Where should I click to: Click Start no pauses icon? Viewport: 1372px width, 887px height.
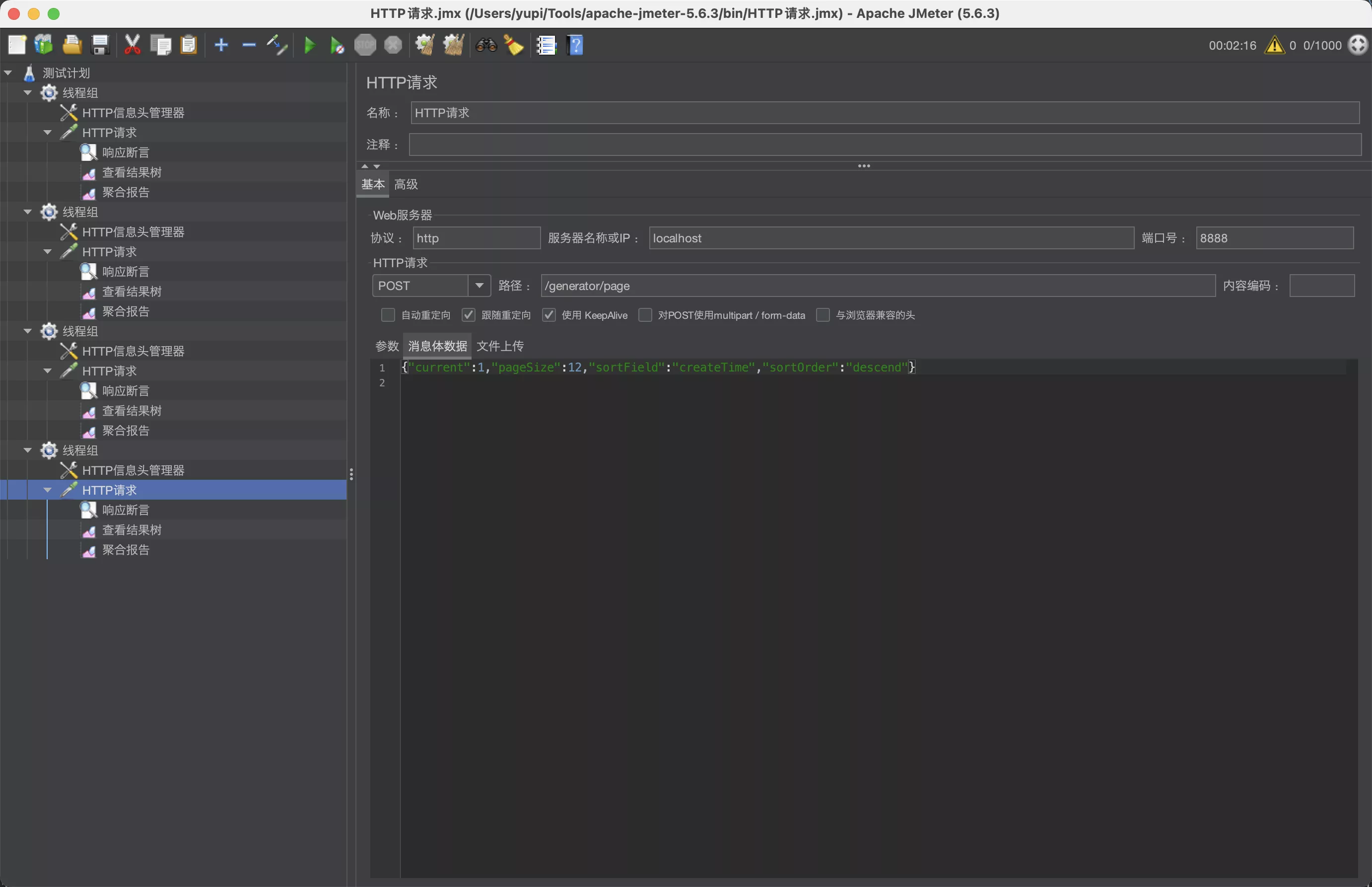(x=337, y=45)
